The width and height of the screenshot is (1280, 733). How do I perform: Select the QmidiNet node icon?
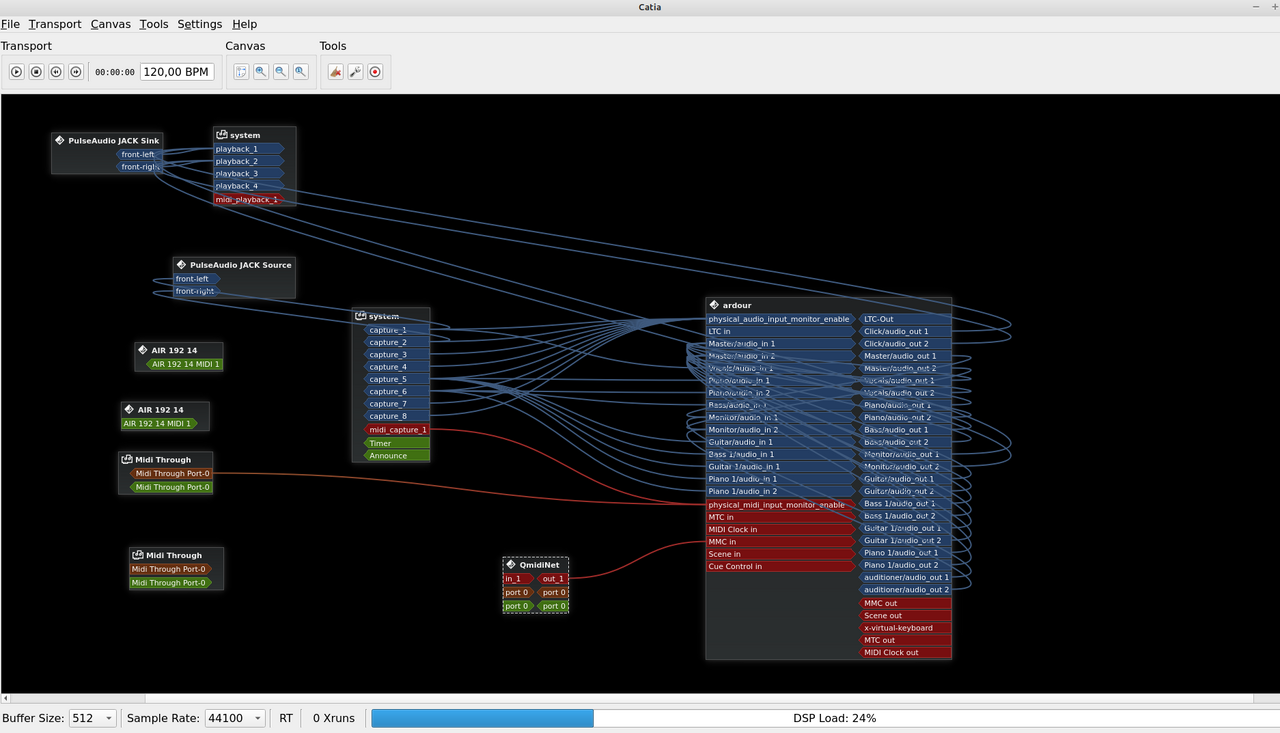pos(511,565)
